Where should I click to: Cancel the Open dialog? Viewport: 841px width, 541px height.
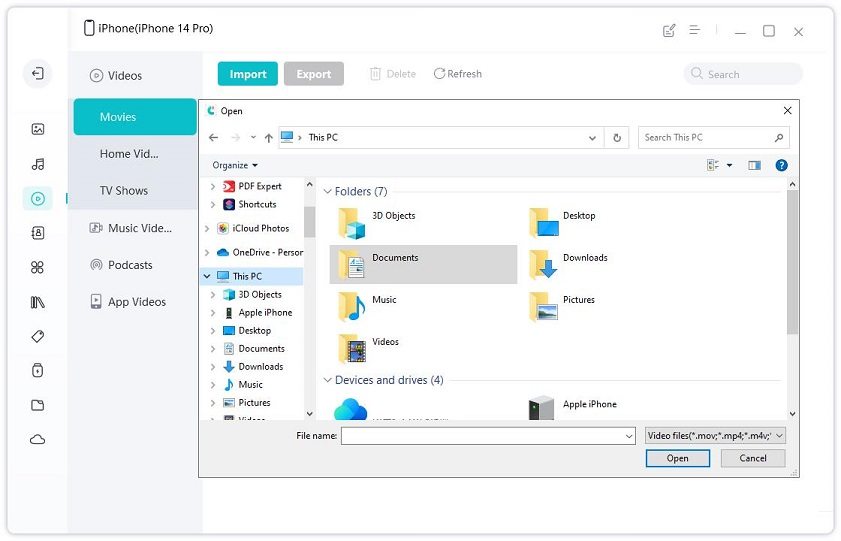(x=753, y=458)
